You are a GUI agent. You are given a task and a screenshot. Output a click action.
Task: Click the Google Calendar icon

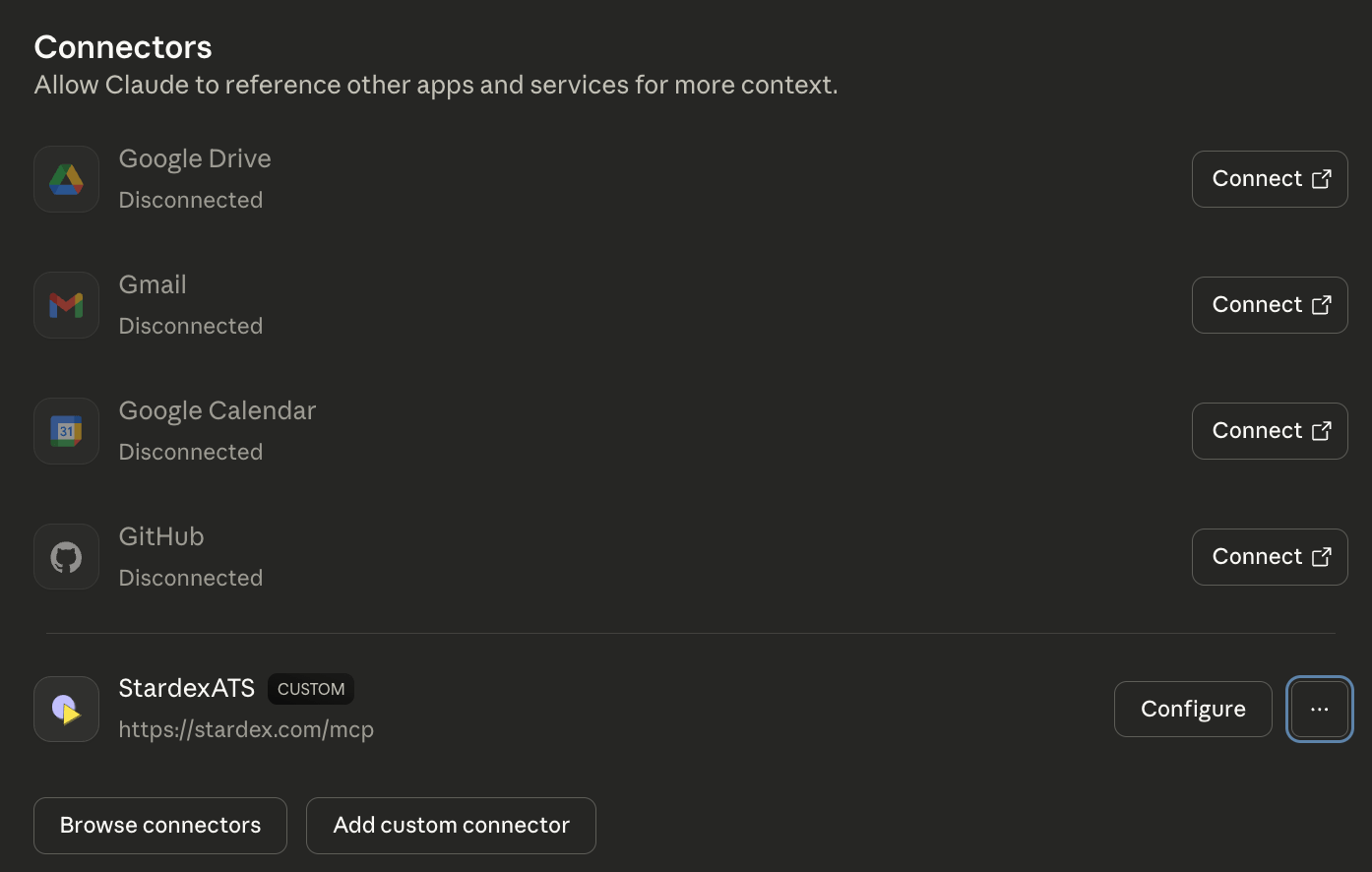click(x=66, y=431)
